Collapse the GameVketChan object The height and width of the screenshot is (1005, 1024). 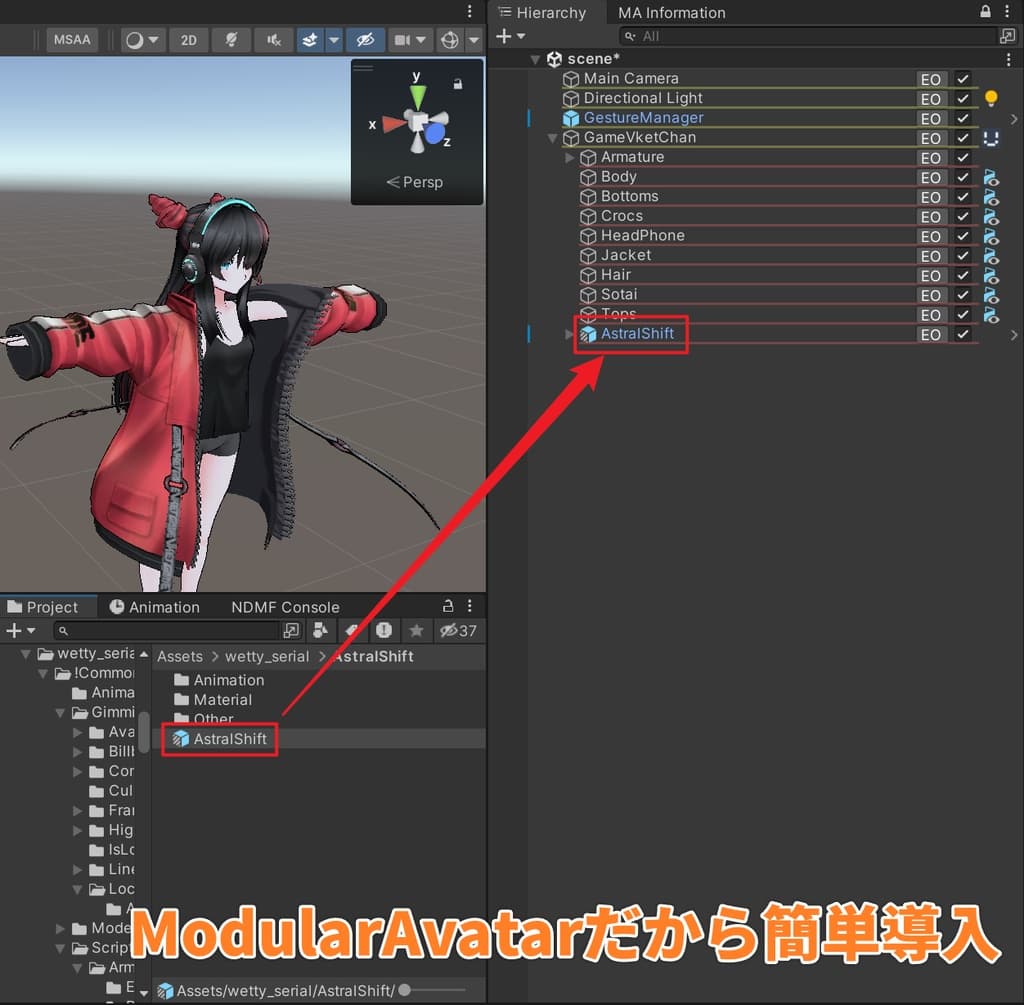(552, 138)
